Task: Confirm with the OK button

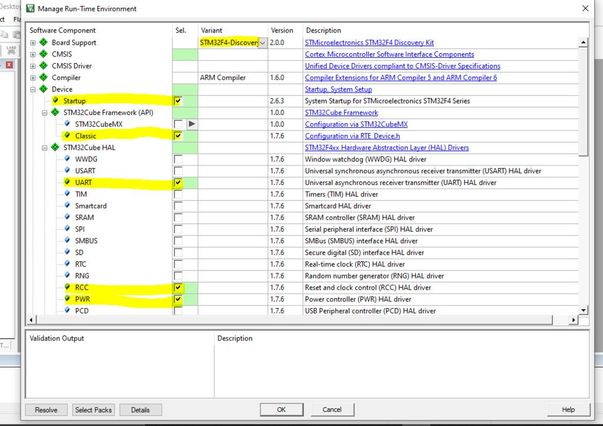Action: (x=282, y=409)
